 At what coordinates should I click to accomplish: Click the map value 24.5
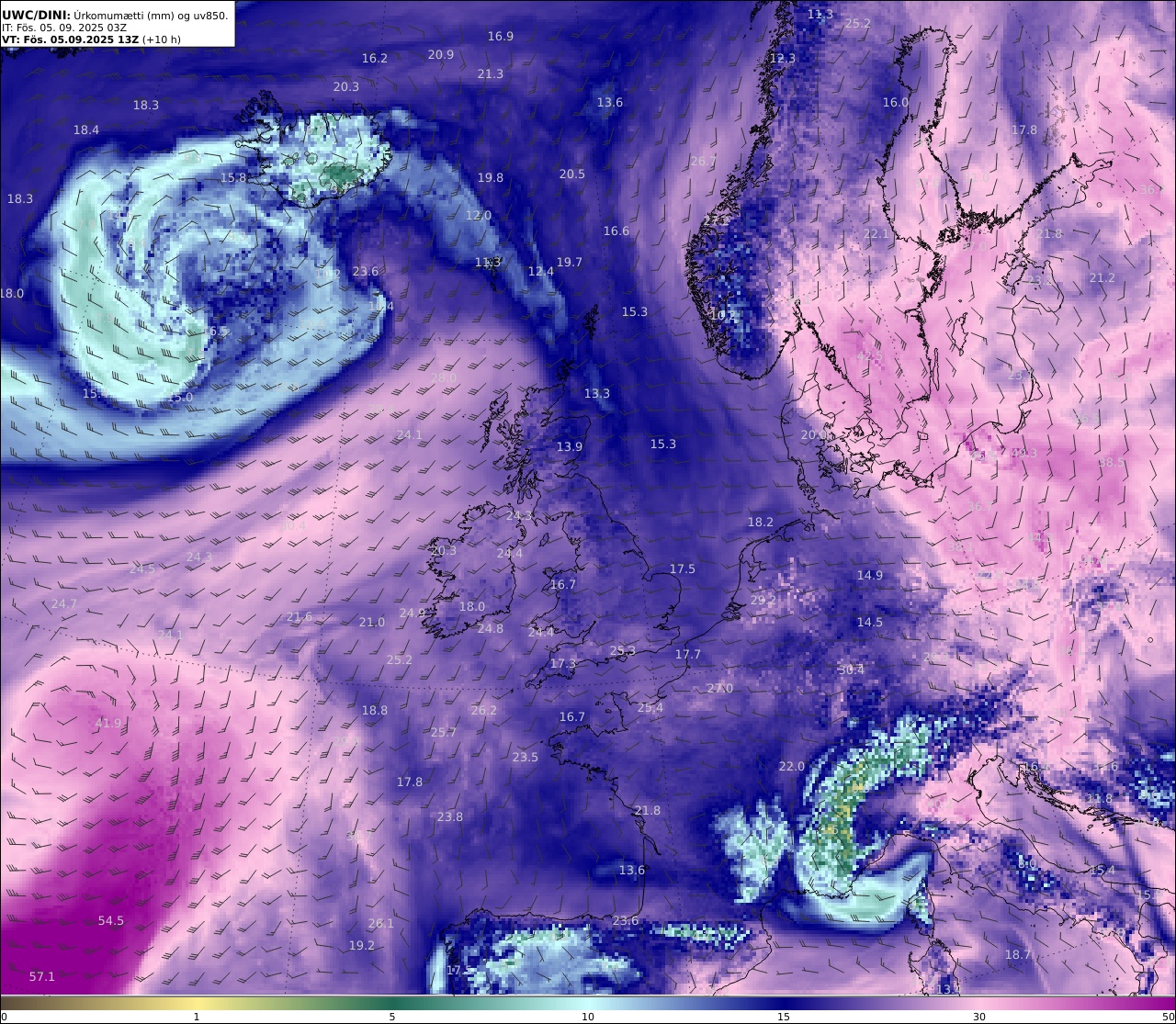click(142, 569)
